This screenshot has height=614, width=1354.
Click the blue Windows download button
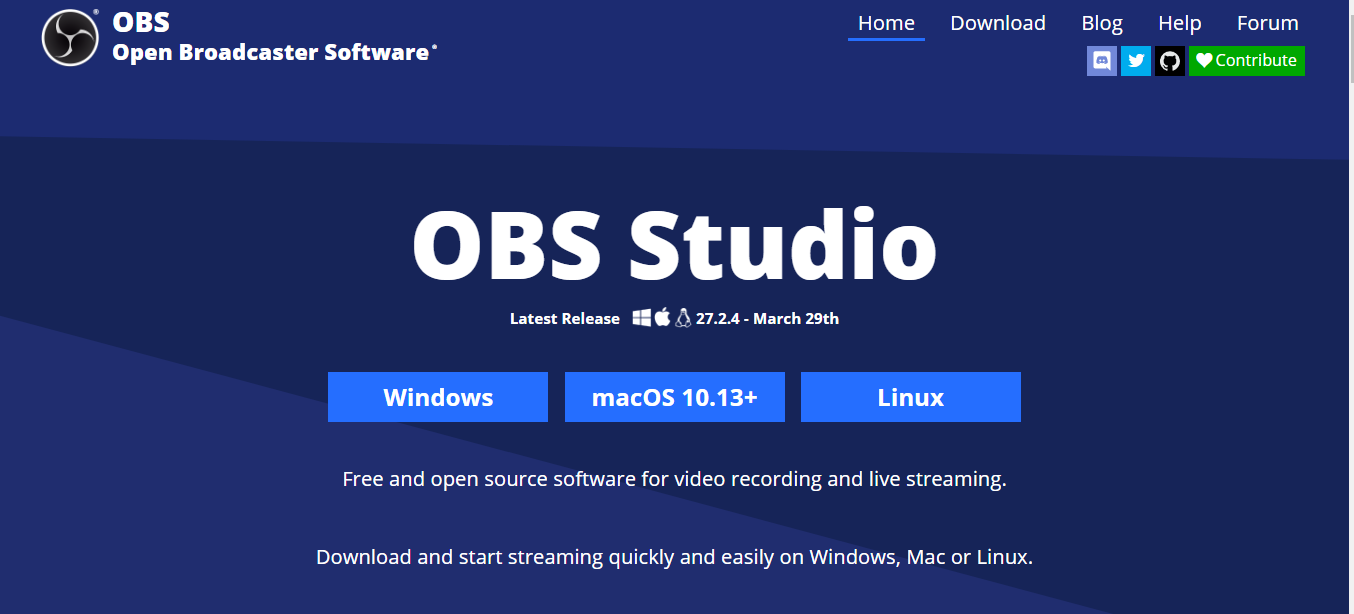tap(438, 397)
